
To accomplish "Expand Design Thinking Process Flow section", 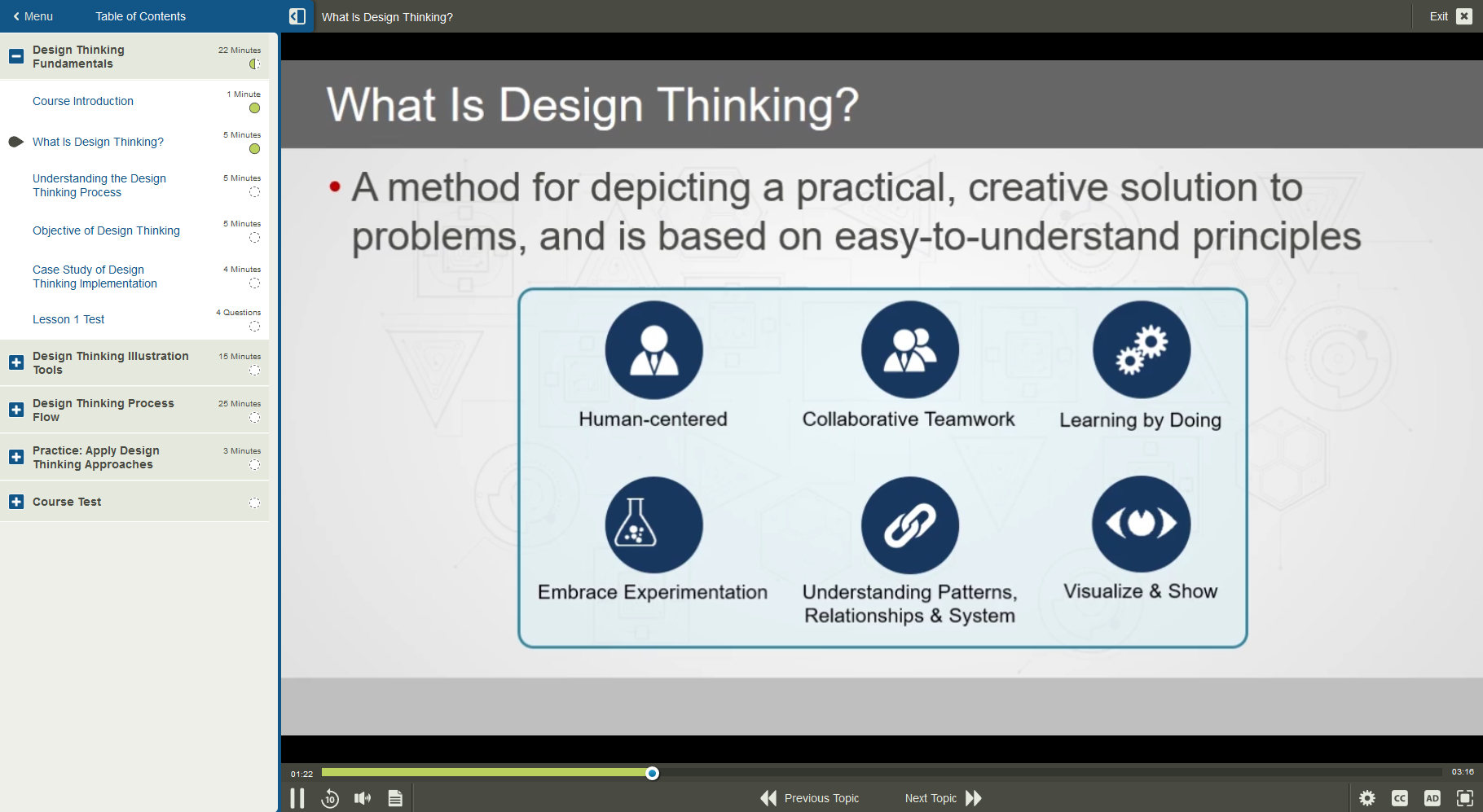I will click(x=16, y=410).
